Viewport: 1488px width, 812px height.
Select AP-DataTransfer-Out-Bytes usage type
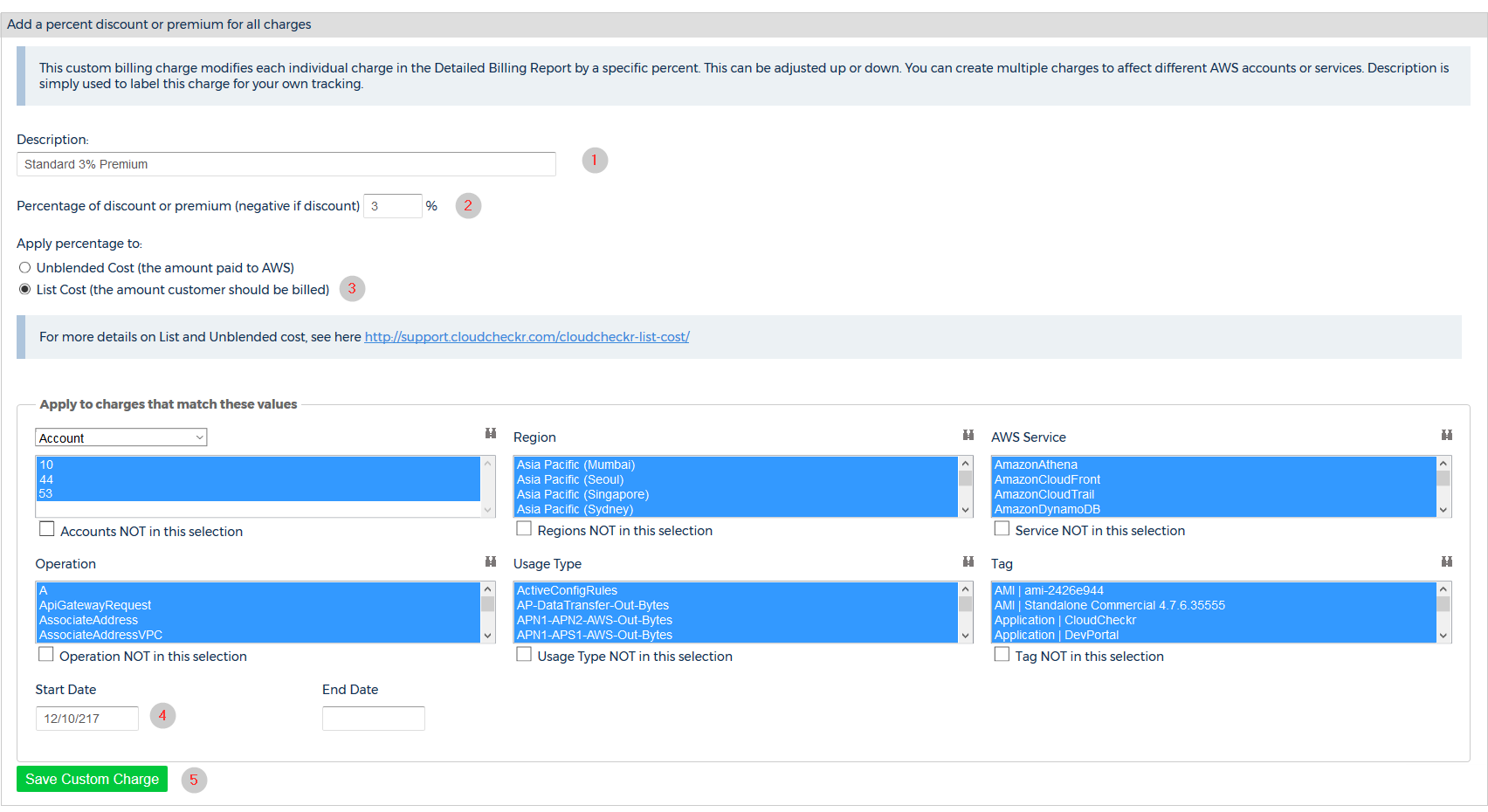pos(736,605)
